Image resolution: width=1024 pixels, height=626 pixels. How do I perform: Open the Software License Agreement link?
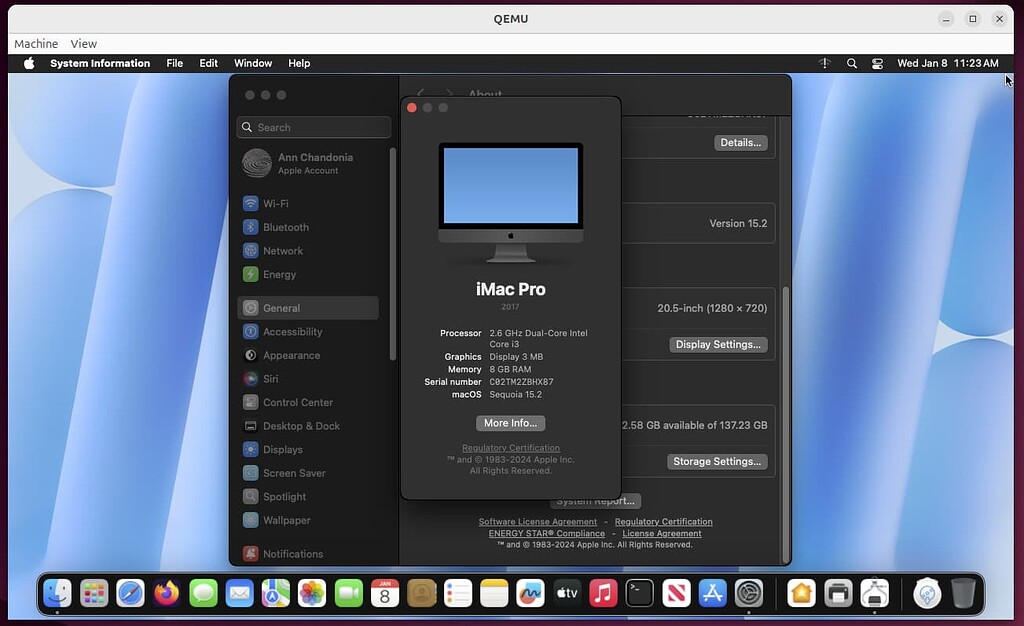tap(537, 521)
